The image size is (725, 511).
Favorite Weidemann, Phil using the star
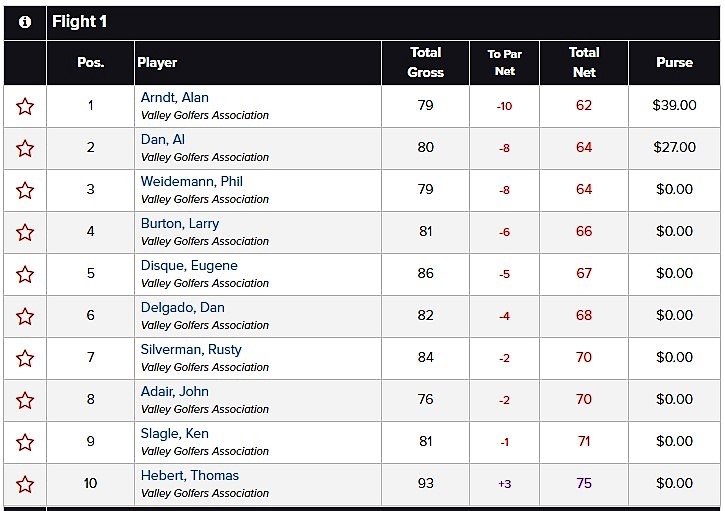[x=25, y=191]
